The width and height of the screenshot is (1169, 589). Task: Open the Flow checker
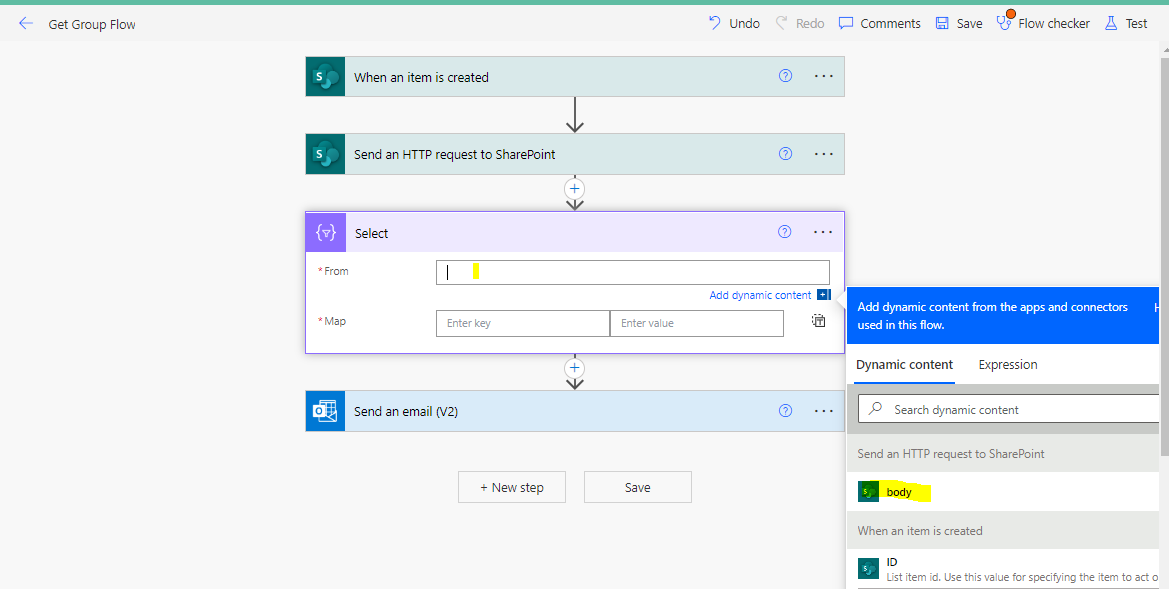pyautogui.click(x=1043, y=22)
